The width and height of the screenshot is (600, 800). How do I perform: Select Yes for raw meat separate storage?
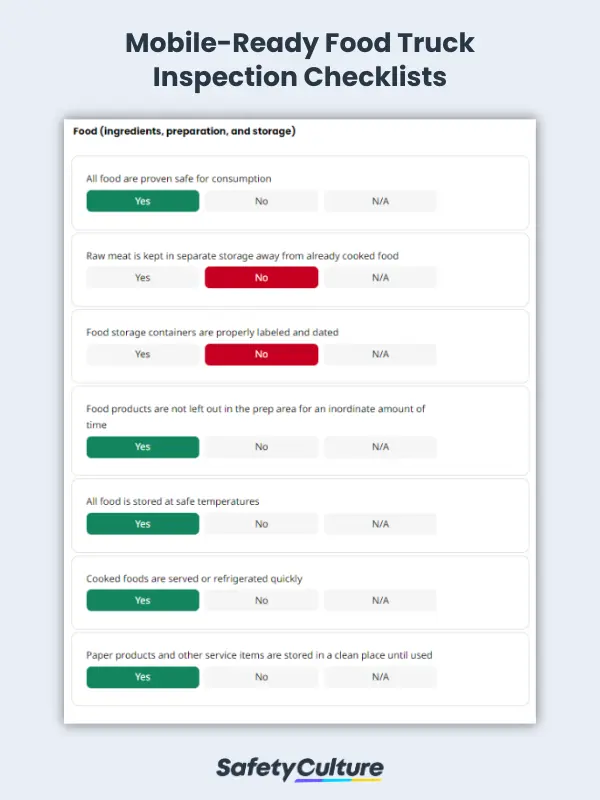[143, 278]
